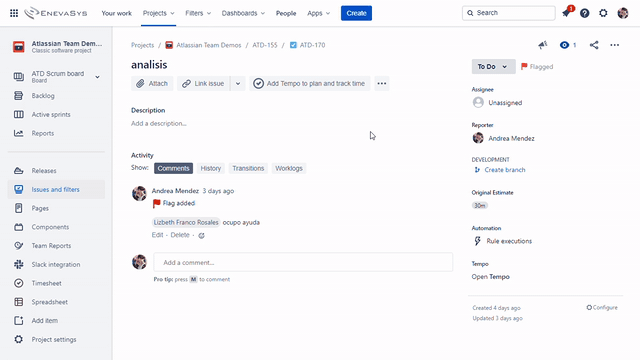Click the Atlassian Team Demos project avatar
The width and height of the screenshot is (640, 360).
click(x=19, y=47)
